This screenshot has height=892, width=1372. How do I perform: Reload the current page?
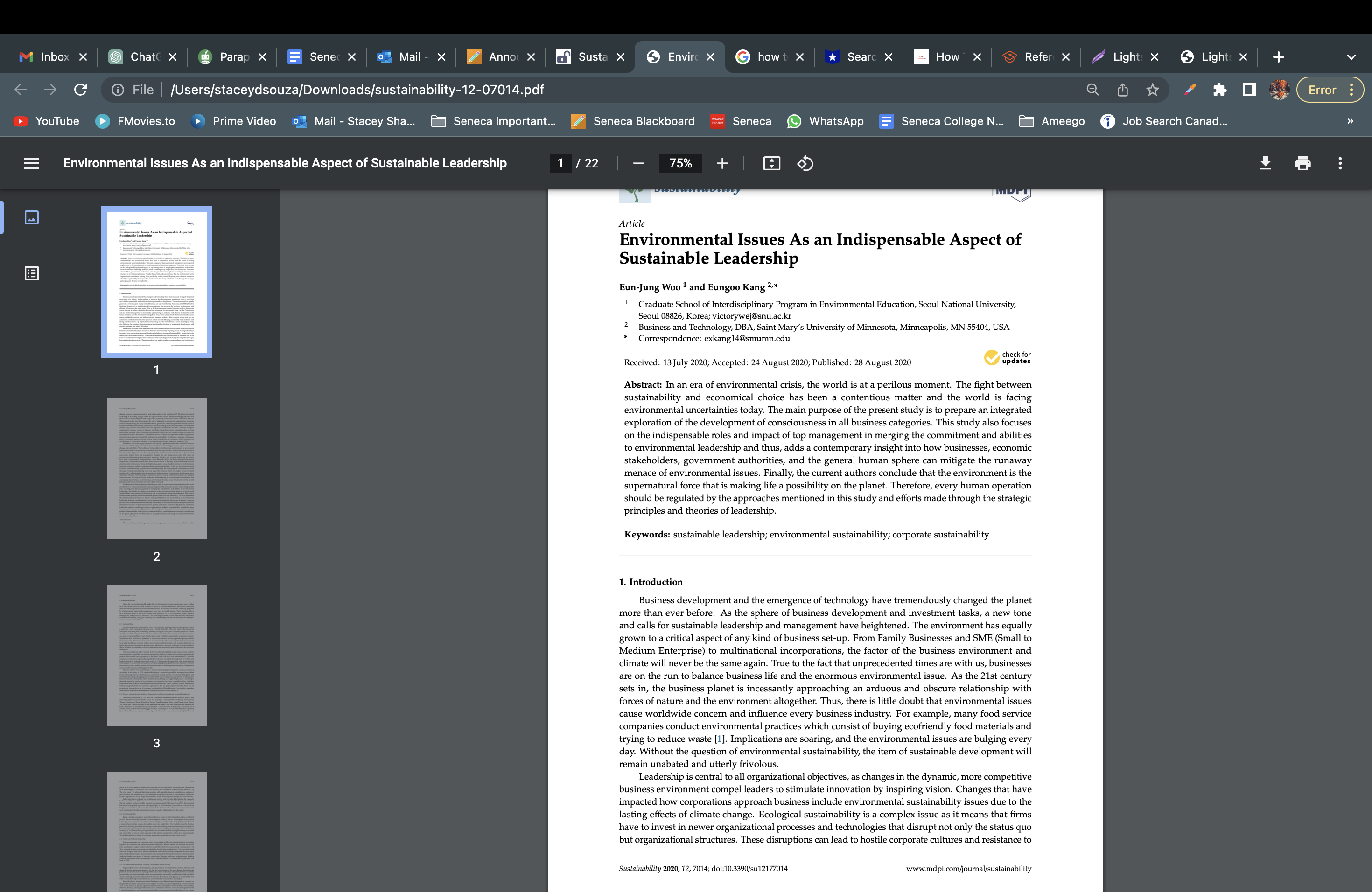click(x=80, y=89)
